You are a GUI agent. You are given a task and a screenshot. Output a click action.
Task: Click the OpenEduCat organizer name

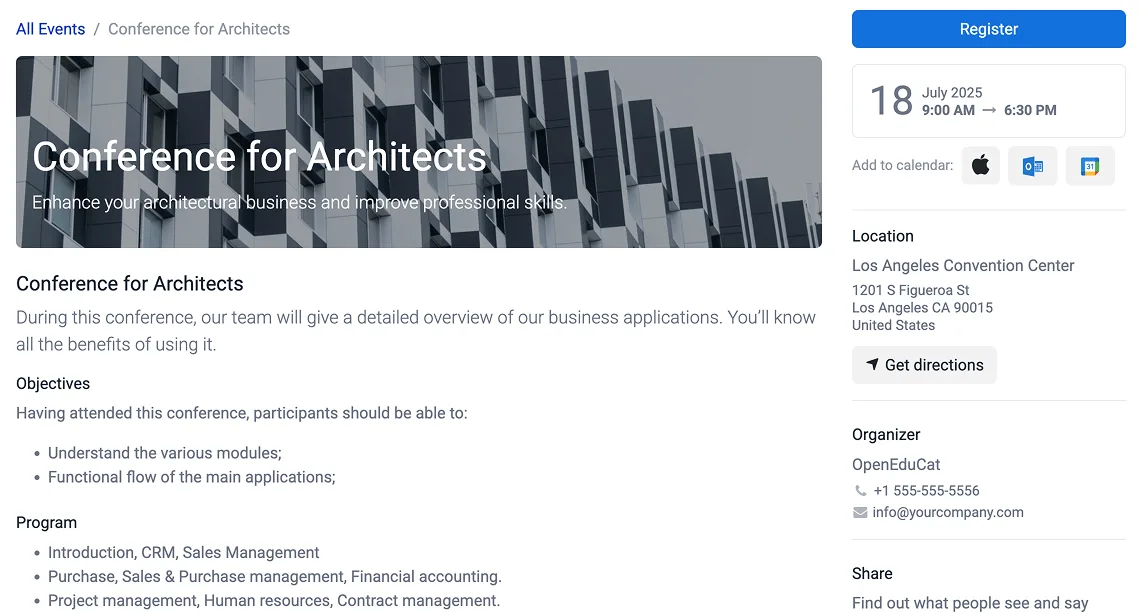(896, 465)
